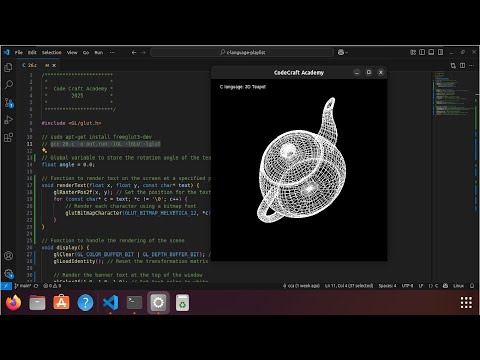Click the '#include <GL/glut.h>' line

click(71, 123)
